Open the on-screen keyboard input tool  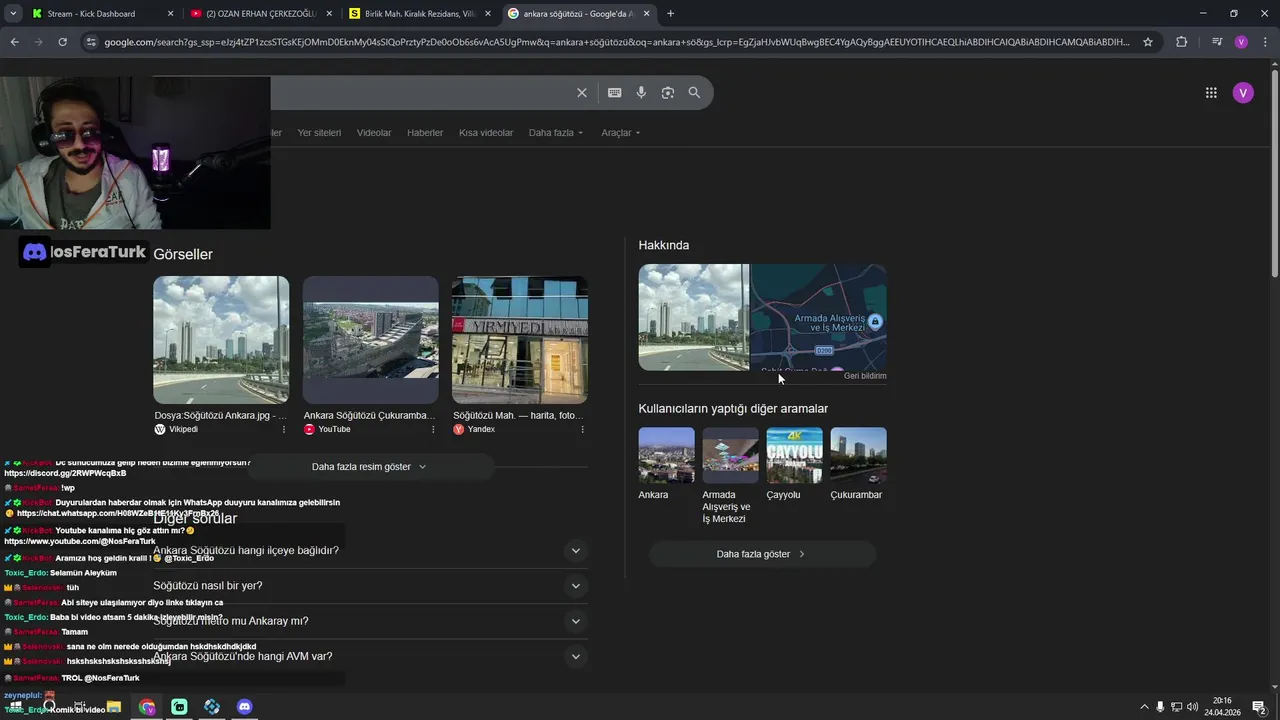615,93
